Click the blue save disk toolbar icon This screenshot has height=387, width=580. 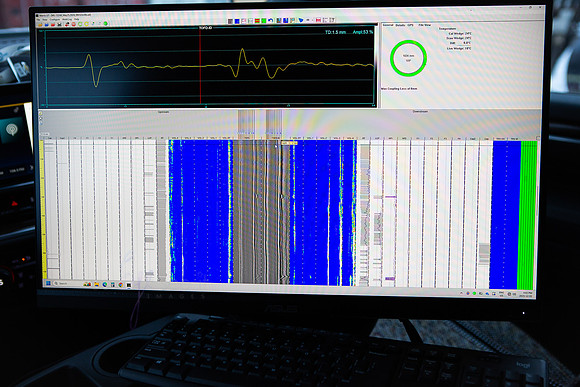click(47, 25)
